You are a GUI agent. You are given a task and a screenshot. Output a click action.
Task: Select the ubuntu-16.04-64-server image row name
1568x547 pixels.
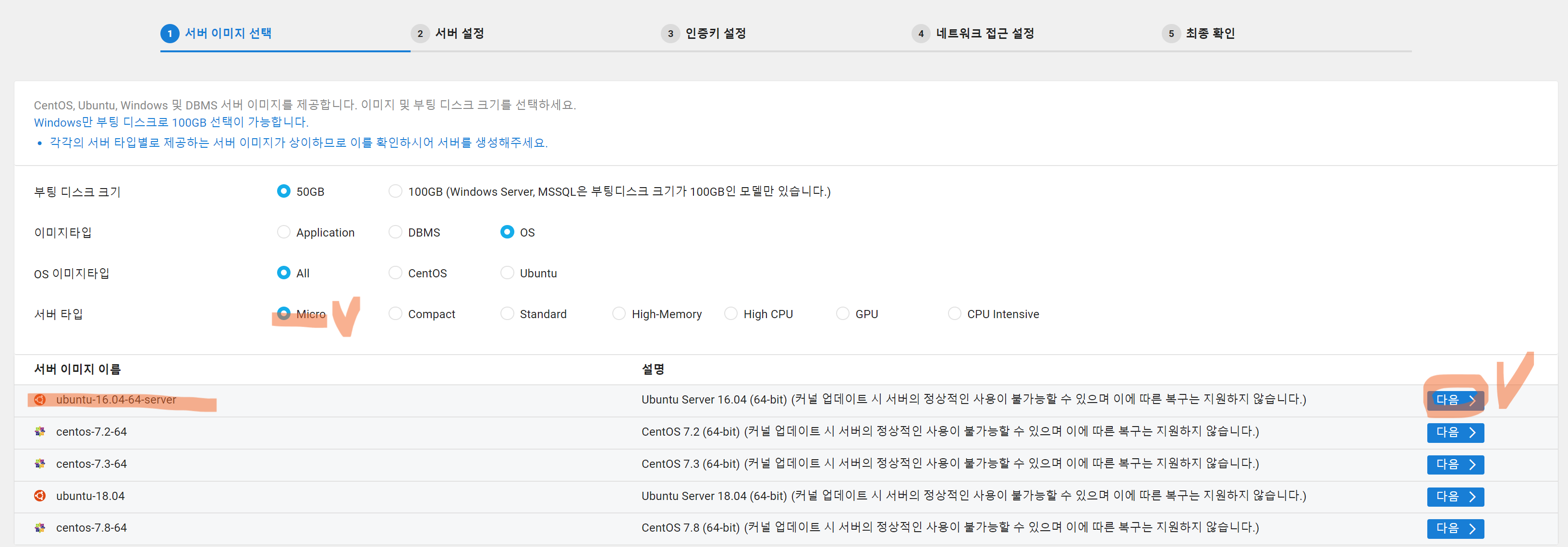click(116, 400)
